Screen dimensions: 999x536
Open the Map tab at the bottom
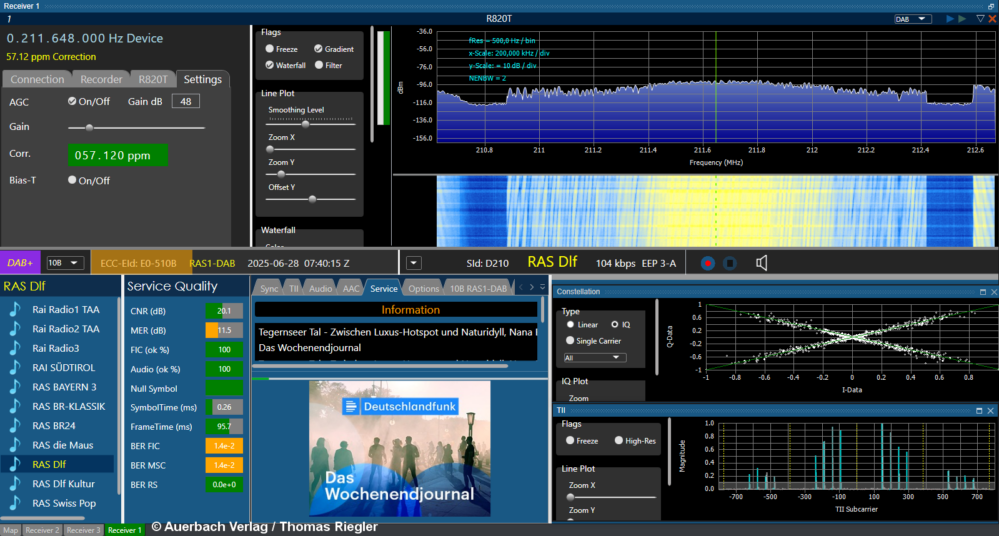click(x=11, y=530)
